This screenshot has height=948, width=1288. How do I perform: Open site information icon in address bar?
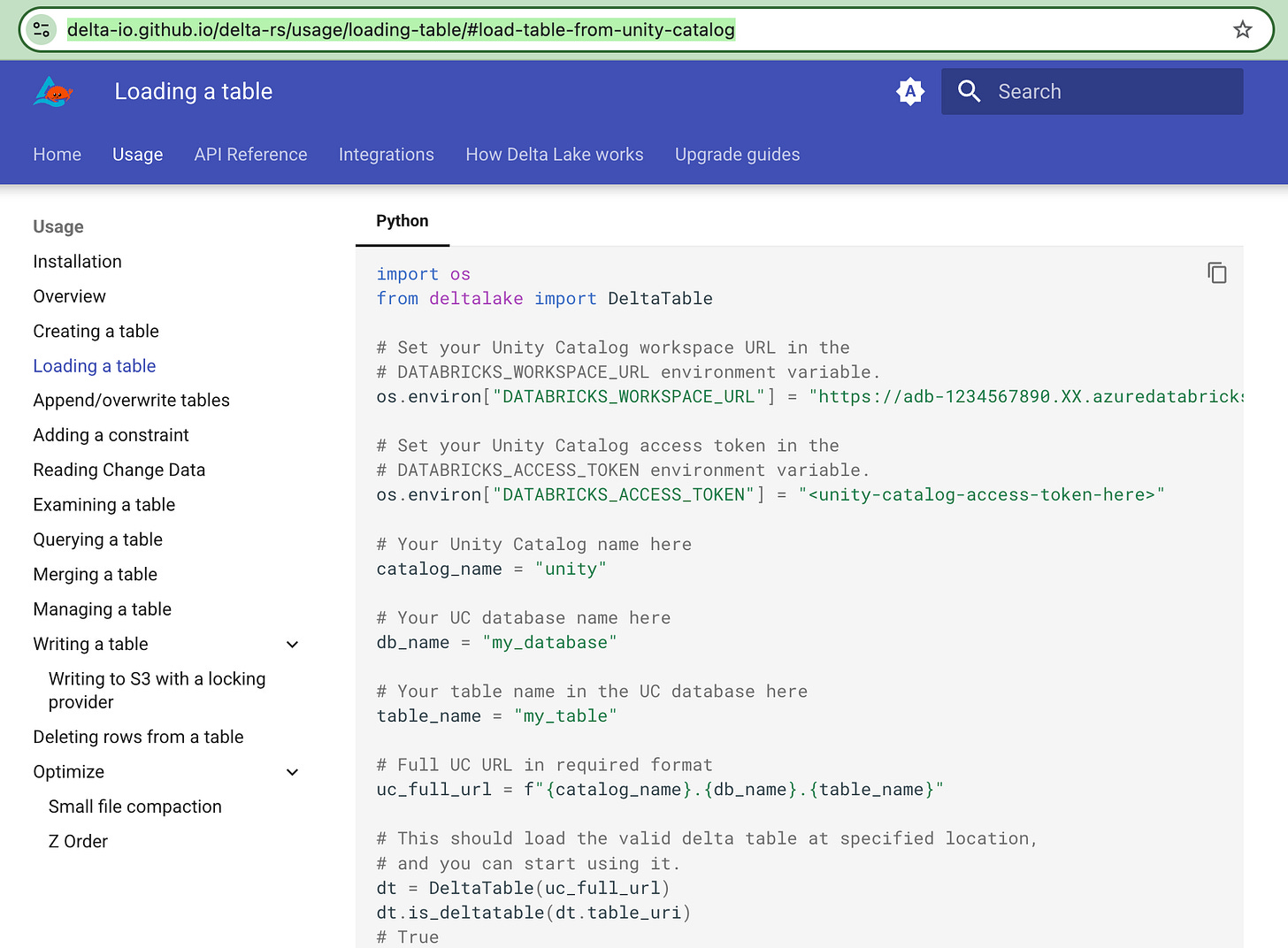[42, 30]
